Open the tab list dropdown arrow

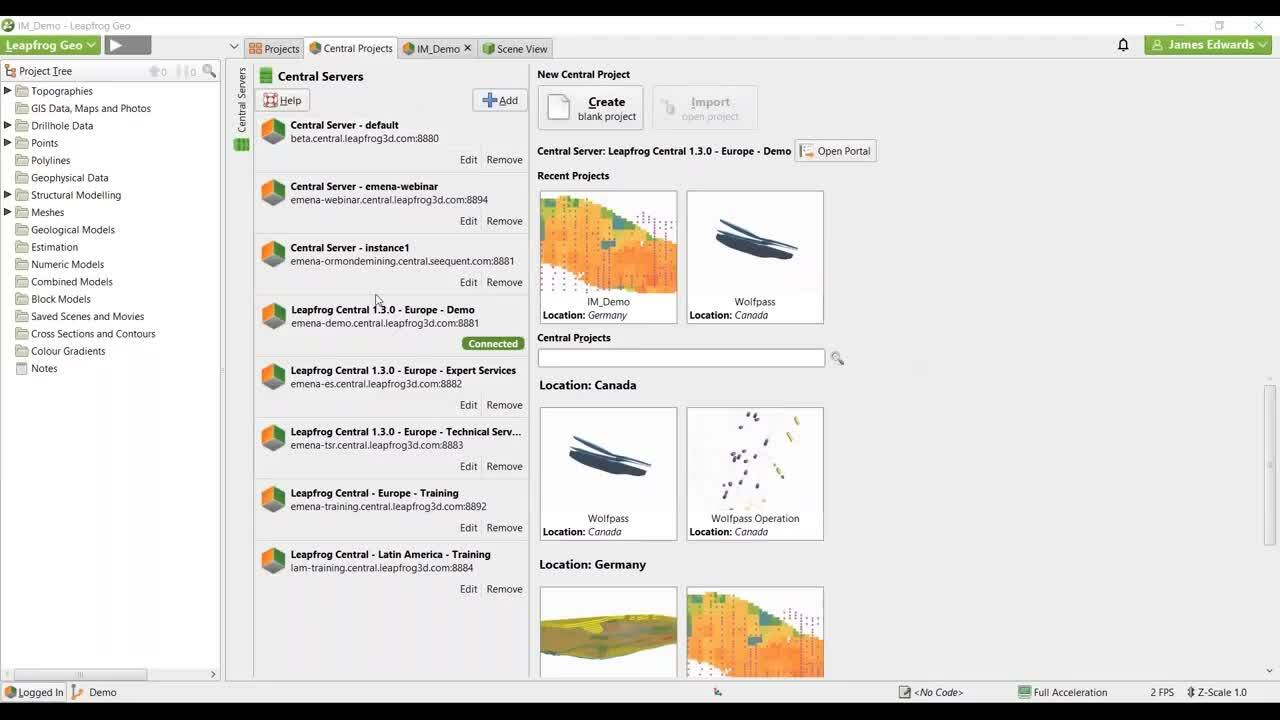(234, 46)
